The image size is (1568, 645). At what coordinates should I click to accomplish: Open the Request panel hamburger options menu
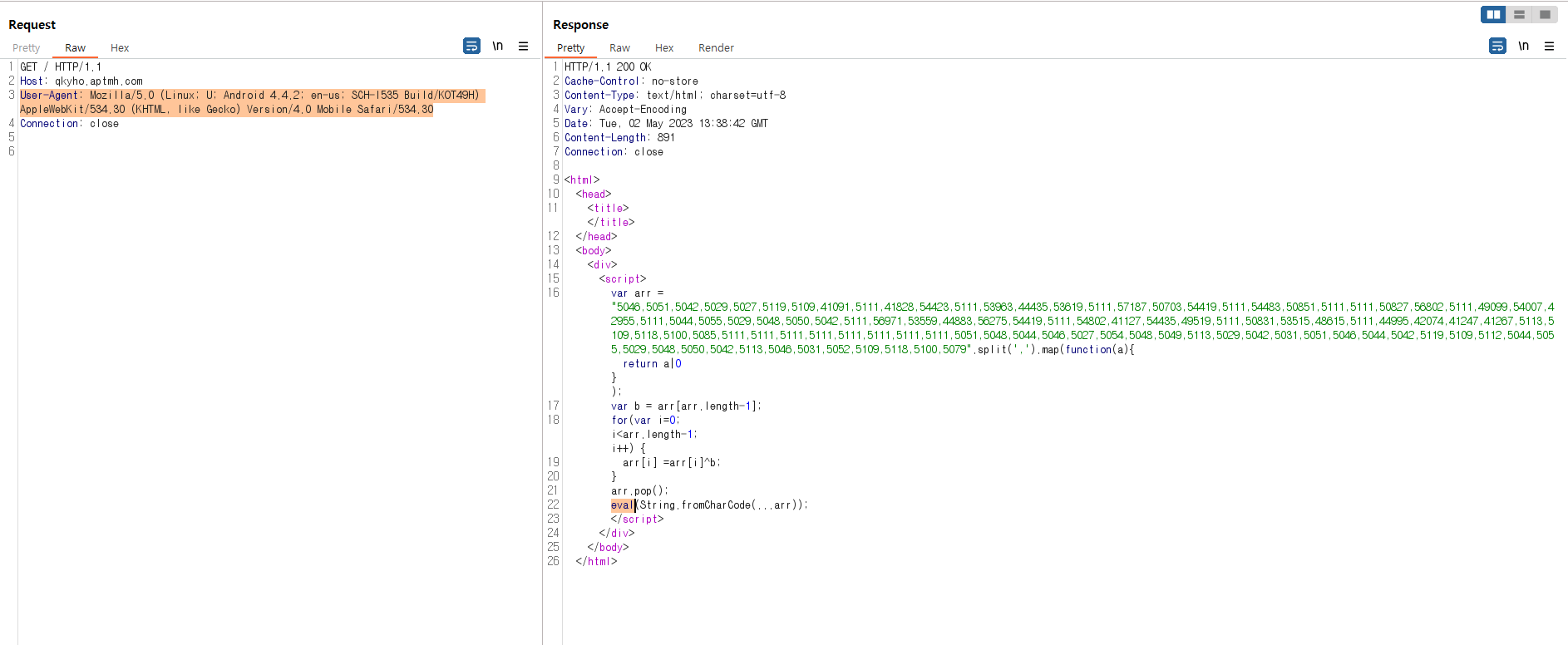tap(523, 46)
